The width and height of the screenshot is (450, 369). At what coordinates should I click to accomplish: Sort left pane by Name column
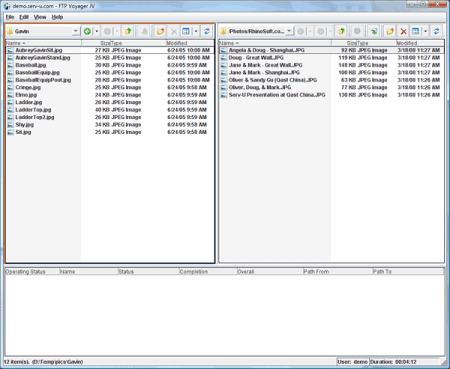point(43,43)
